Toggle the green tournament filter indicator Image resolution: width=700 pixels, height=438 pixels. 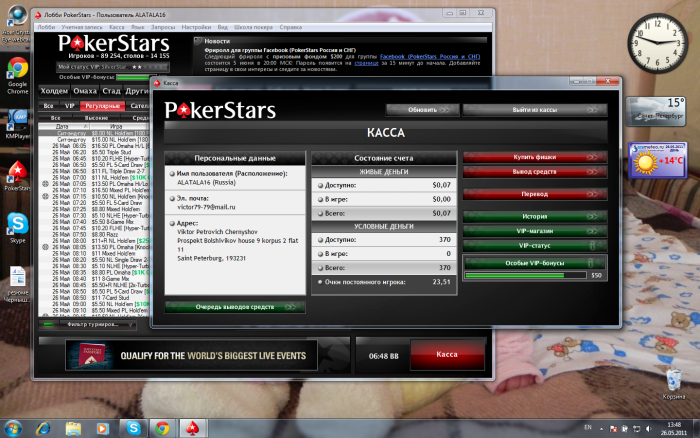(x=48, y=324)
